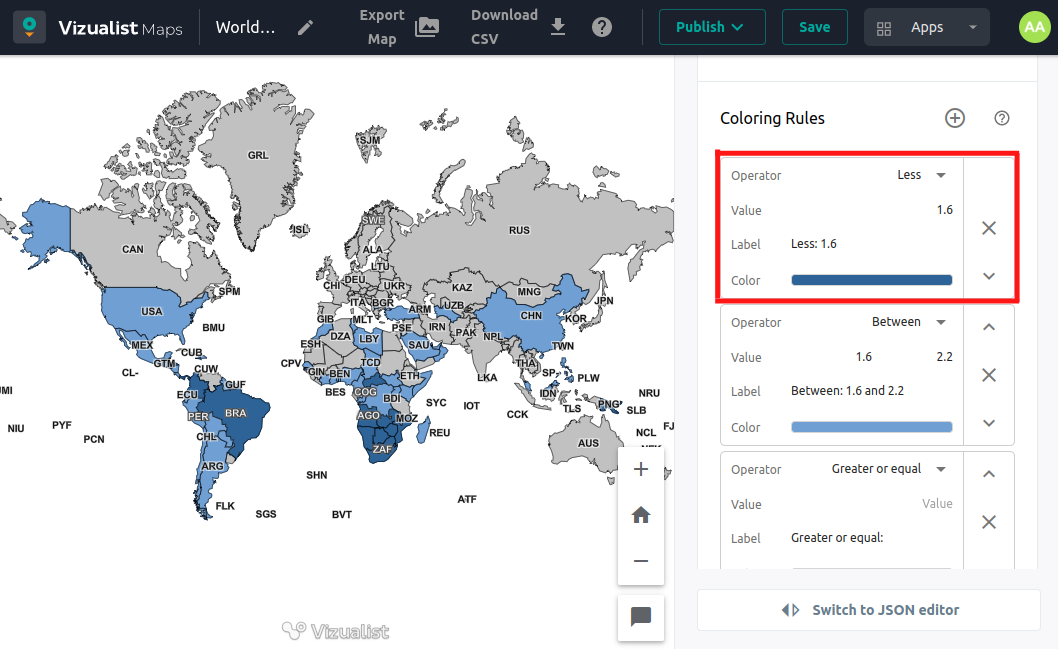The width and height of the screenshot is (1058, 649).
Task: Open the Apps menu
Action: pyautogui.click(x=926, y=27)
